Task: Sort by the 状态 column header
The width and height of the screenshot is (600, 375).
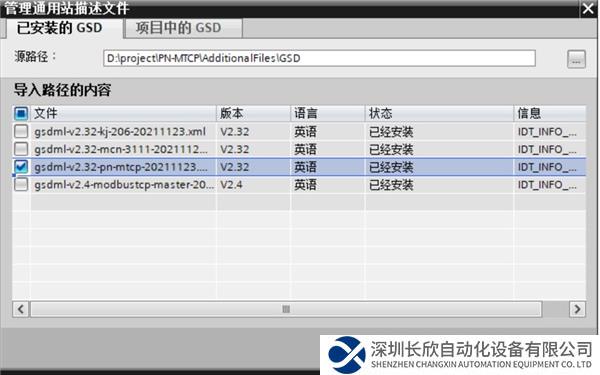Action: [439, 113]
